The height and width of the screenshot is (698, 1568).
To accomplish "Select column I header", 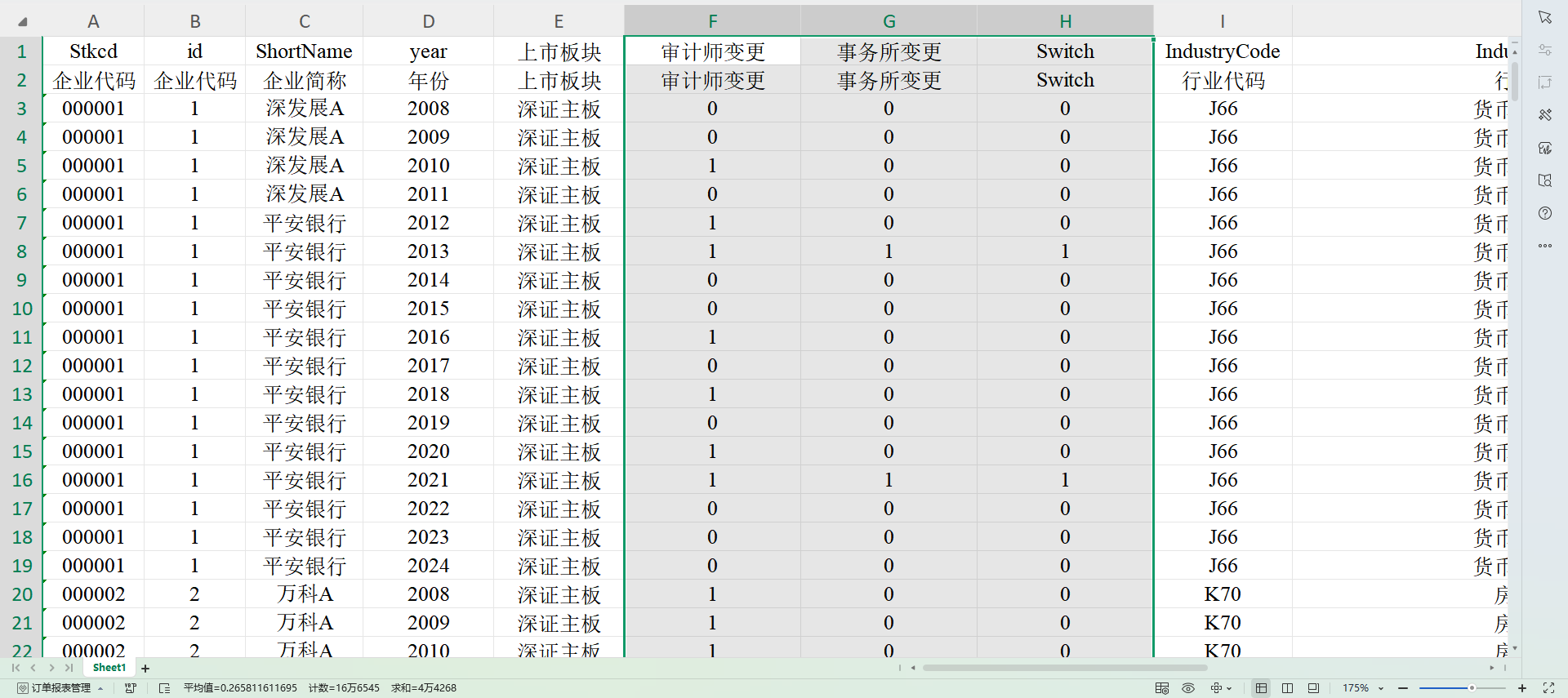I will click(x=1222, y=21).
